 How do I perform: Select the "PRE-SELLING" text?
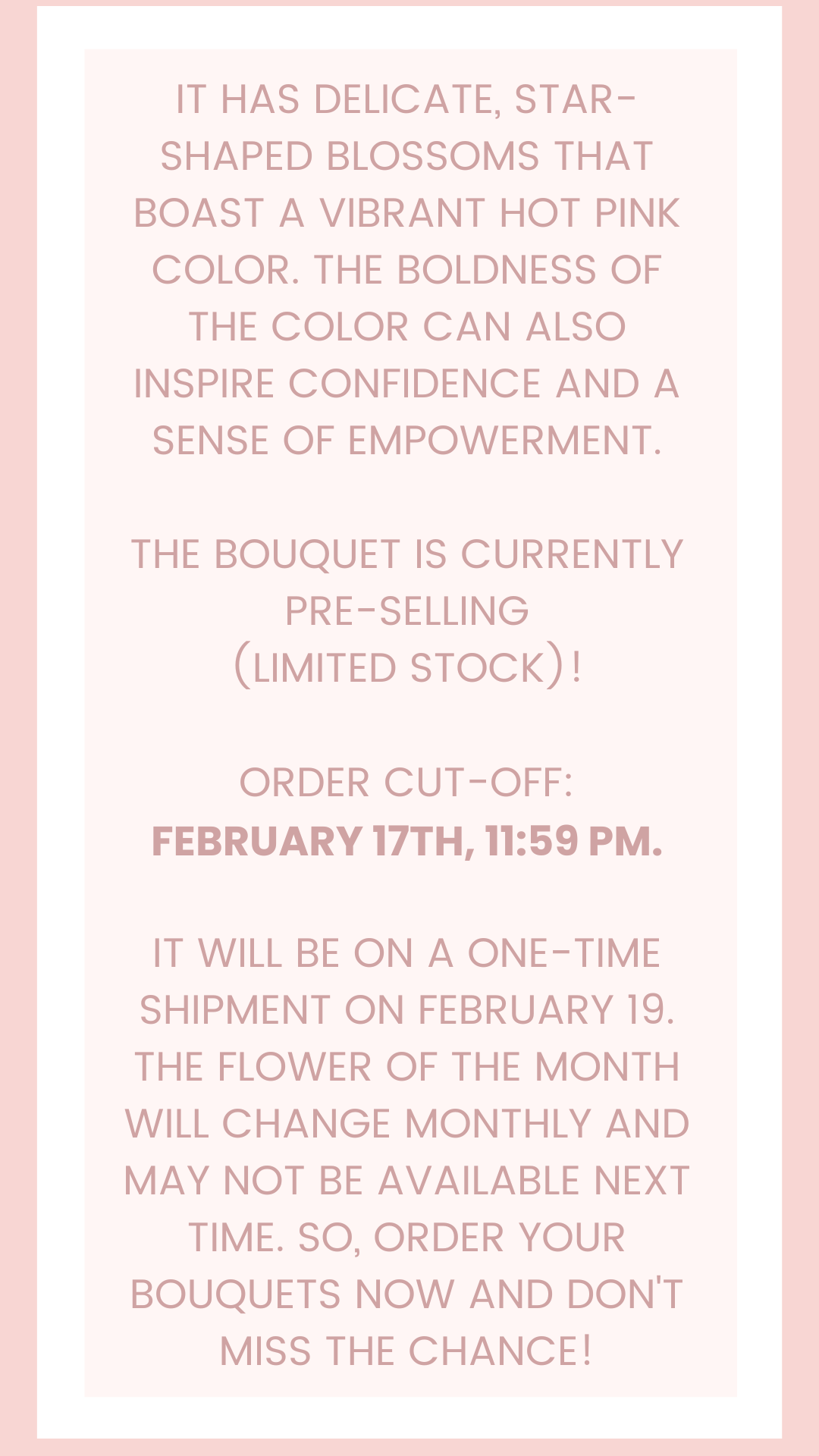pyautogui.click(x=406, y=612)
